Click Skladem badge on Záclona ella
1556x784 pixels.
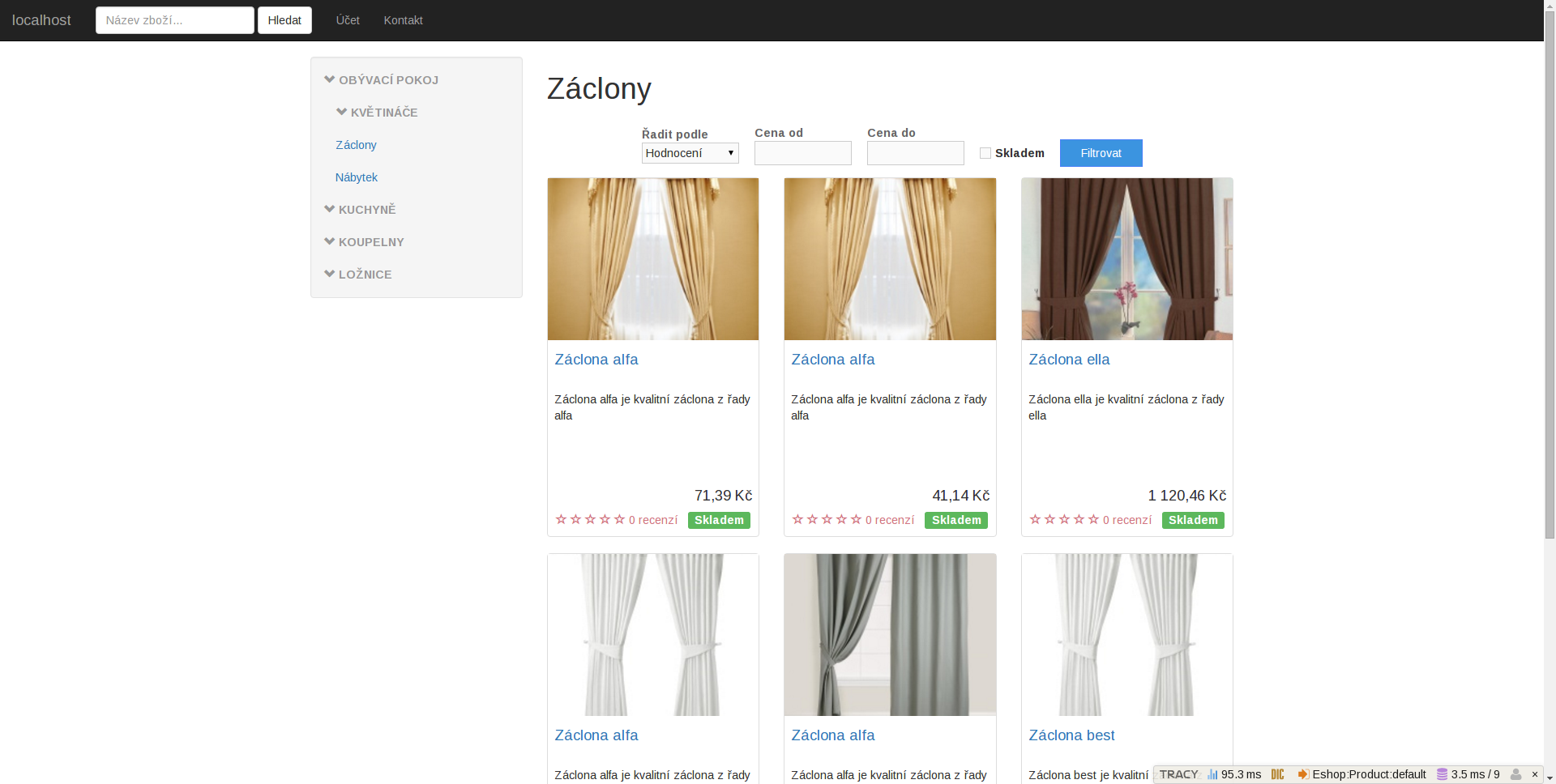tap(1193, 520)
